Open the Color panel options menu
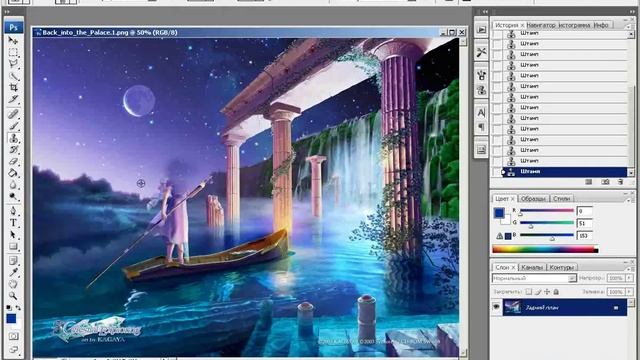Viewport: 640px width, 360px height. [x=628, y=200]
